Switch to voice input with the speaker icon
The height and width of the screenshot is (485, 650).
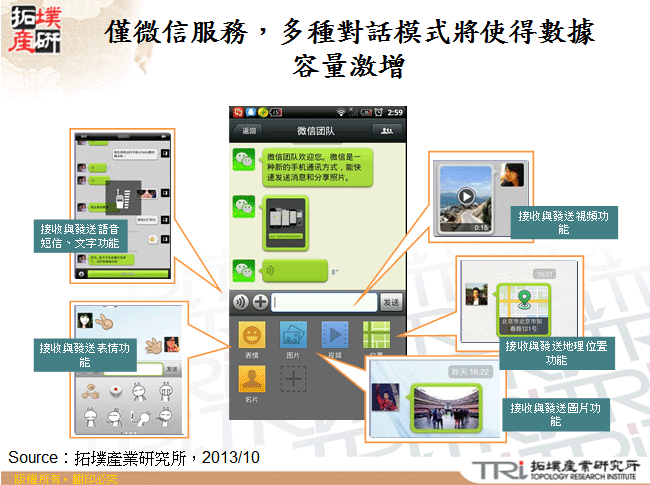tap(241, 302)
